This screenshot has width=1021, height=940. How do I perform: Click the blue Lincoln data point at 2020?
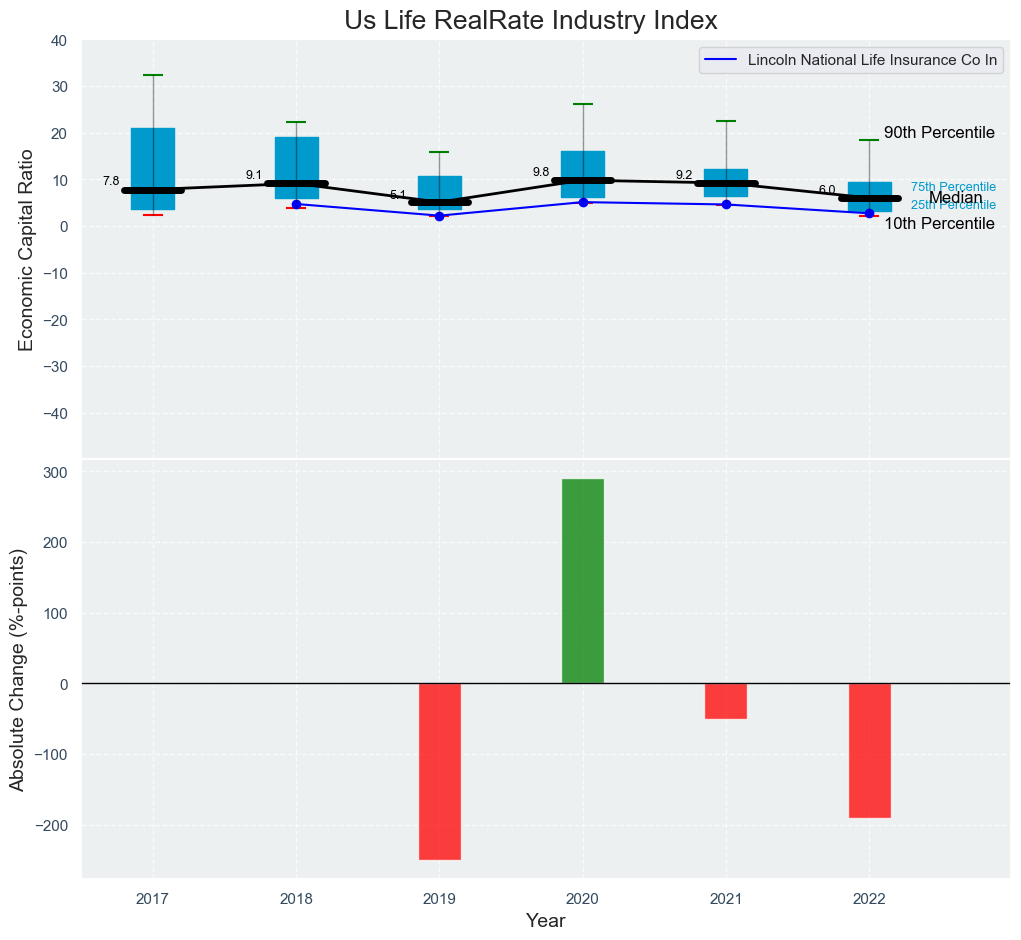pyautogui.click(x=583, y=202)
